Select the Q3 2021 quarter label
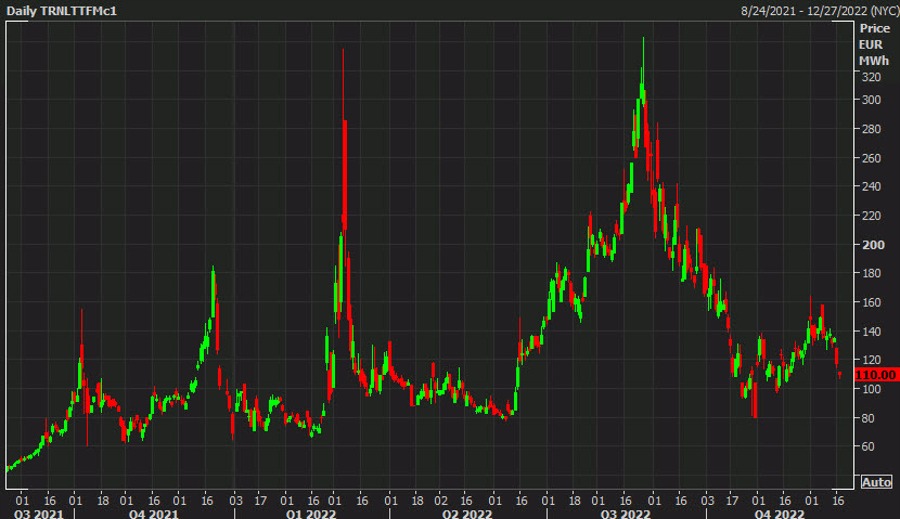Image resolution: width=900 pixels, height=519 pixels. pyautogui.click(x=26, y=511)
